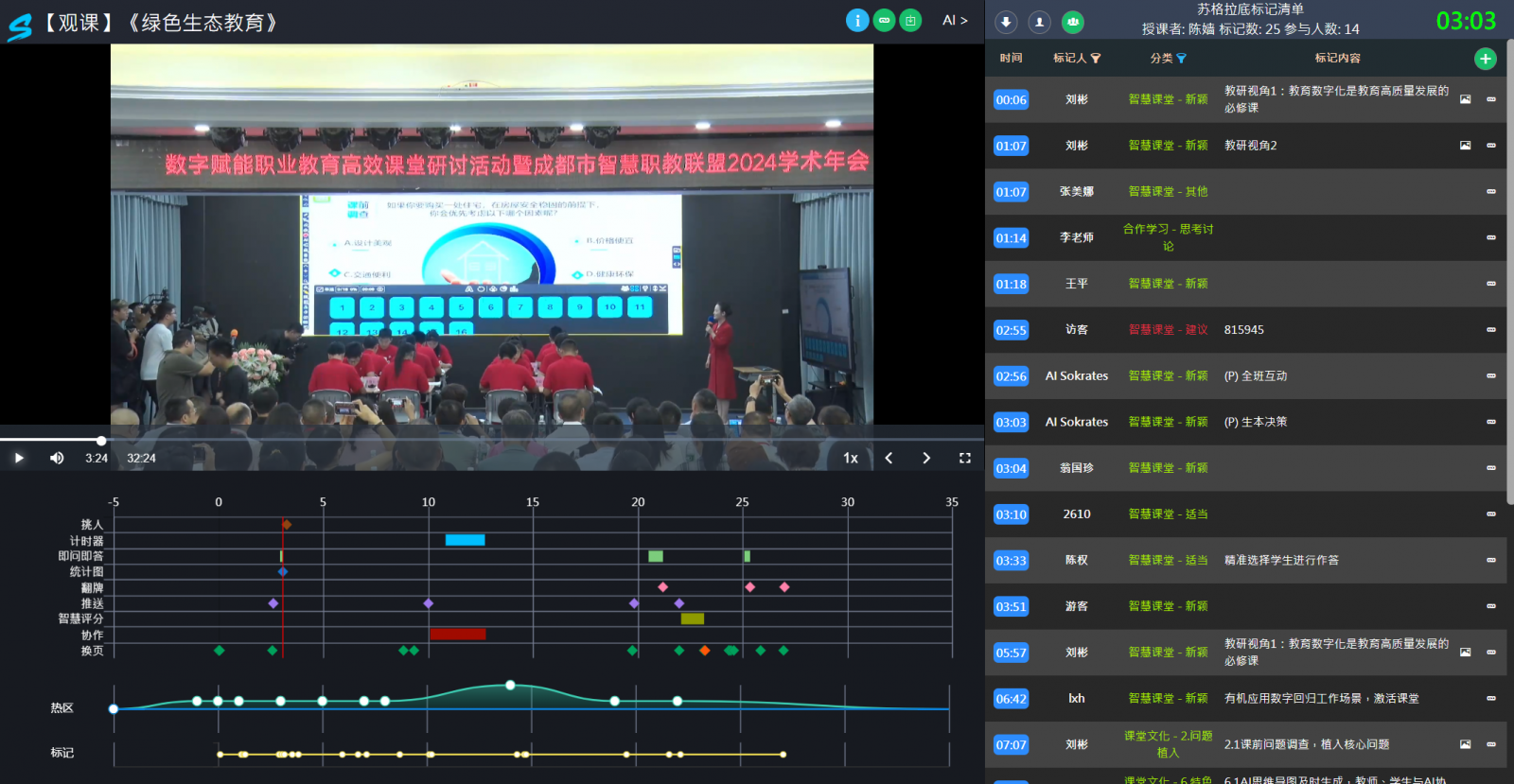The width and height of the screenshot is (1514, 784).
Task: Skip to next marker with right arrow
Action: coord(926,458)
